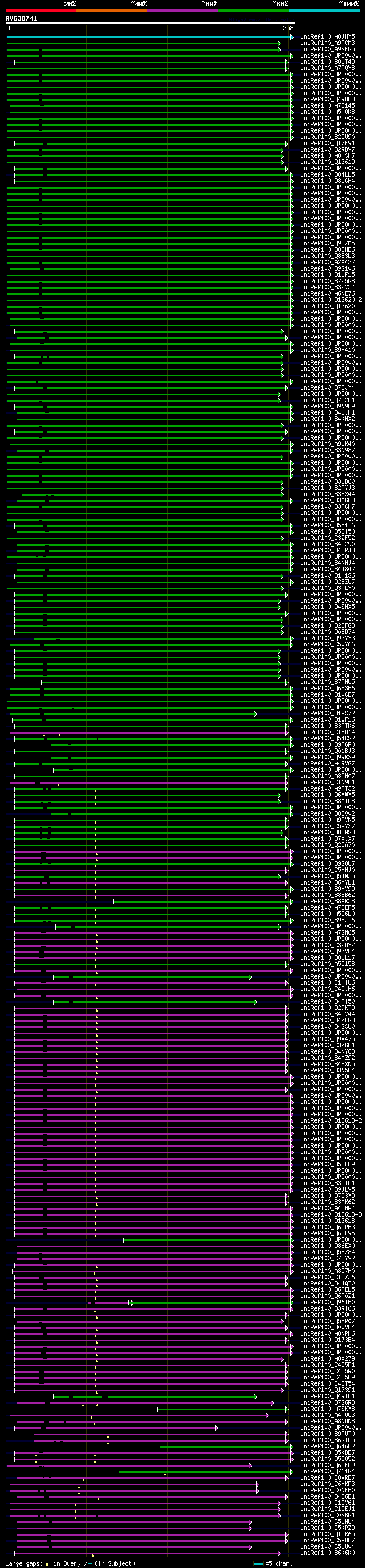Open hit UniRef100_B5X1T6
The image size is (365, 1568).
pos(327,525)
